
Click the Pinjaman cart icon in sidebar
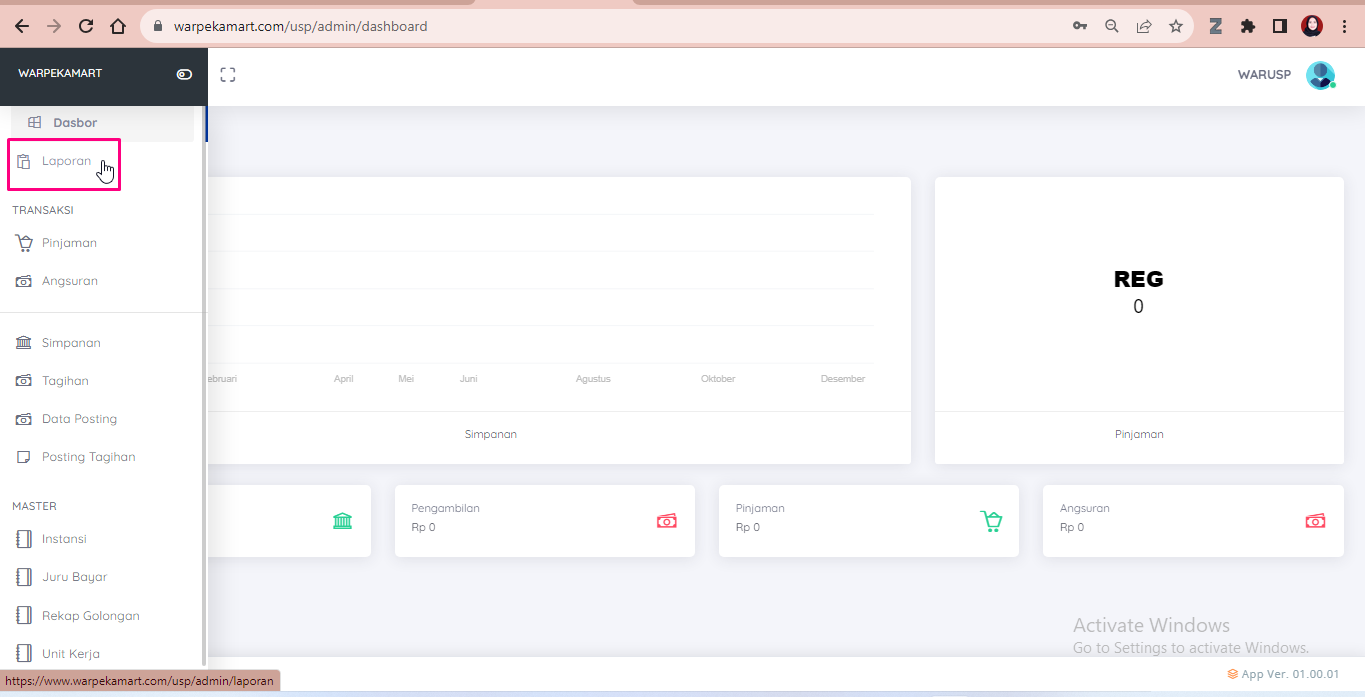pyautogui.click(x=24, y=243)
